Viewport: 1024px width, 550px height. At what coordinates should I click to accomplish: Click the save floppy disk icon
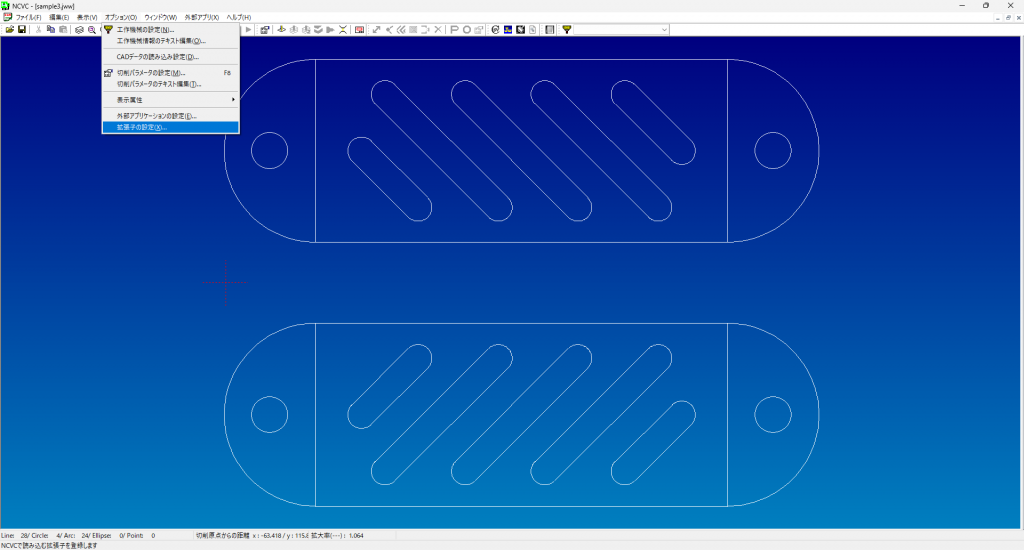22,29
